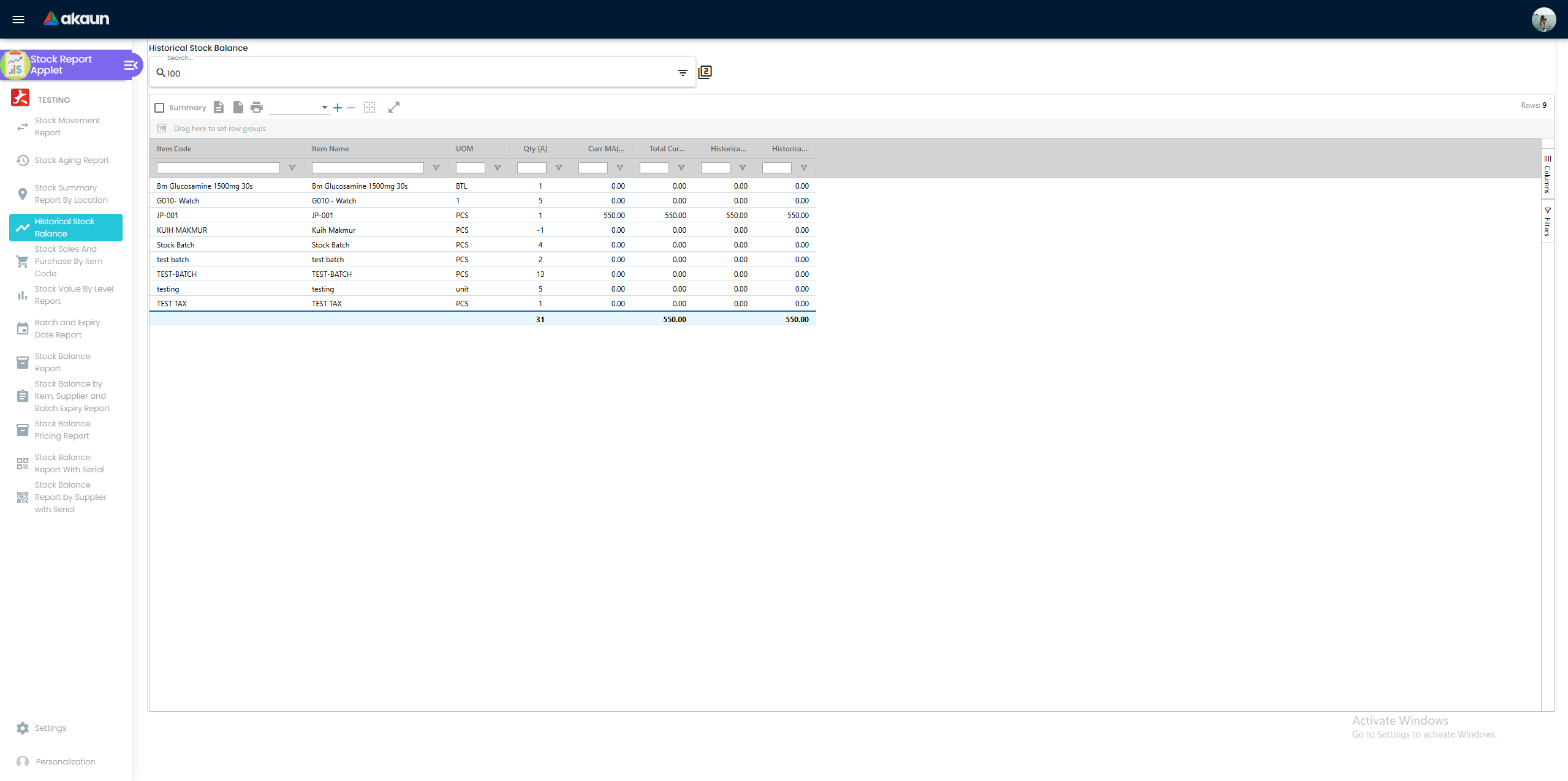The height and width of the screenshot is (781, 1568).
Task: Open Stock Aging Report menu item
Action: point(72,160)
